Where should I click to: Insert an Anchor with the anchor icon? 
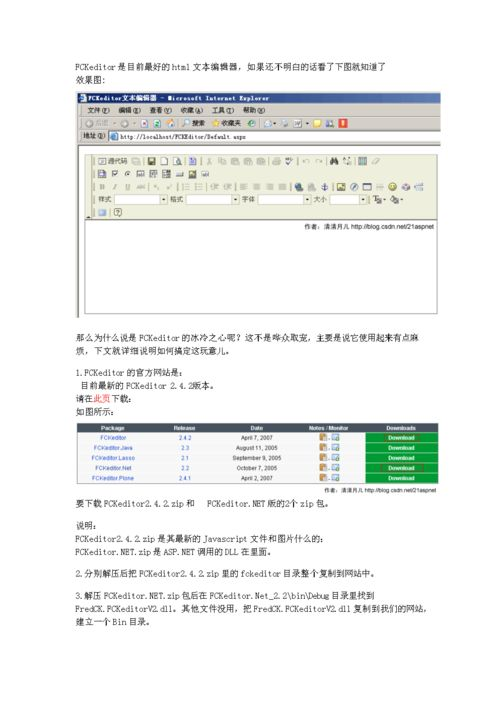click(325, 187)
